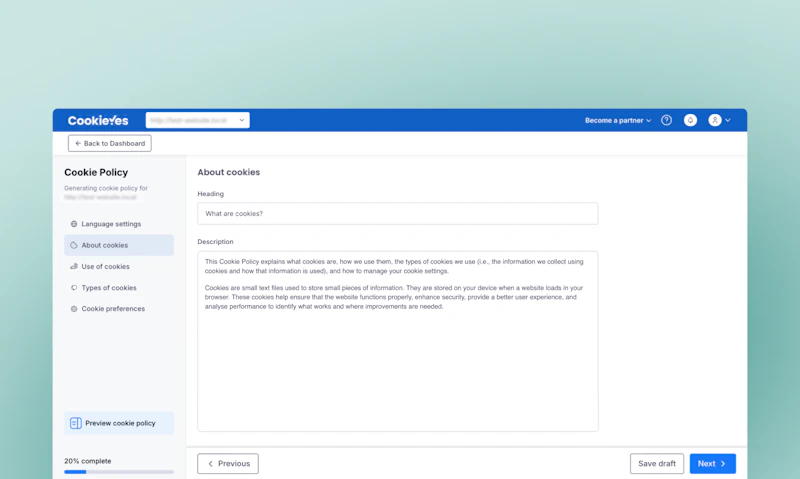This screenshot has width=800, height=479.
Task: Click the cookie icon beside About cookies
Action: tap(74, 245)
